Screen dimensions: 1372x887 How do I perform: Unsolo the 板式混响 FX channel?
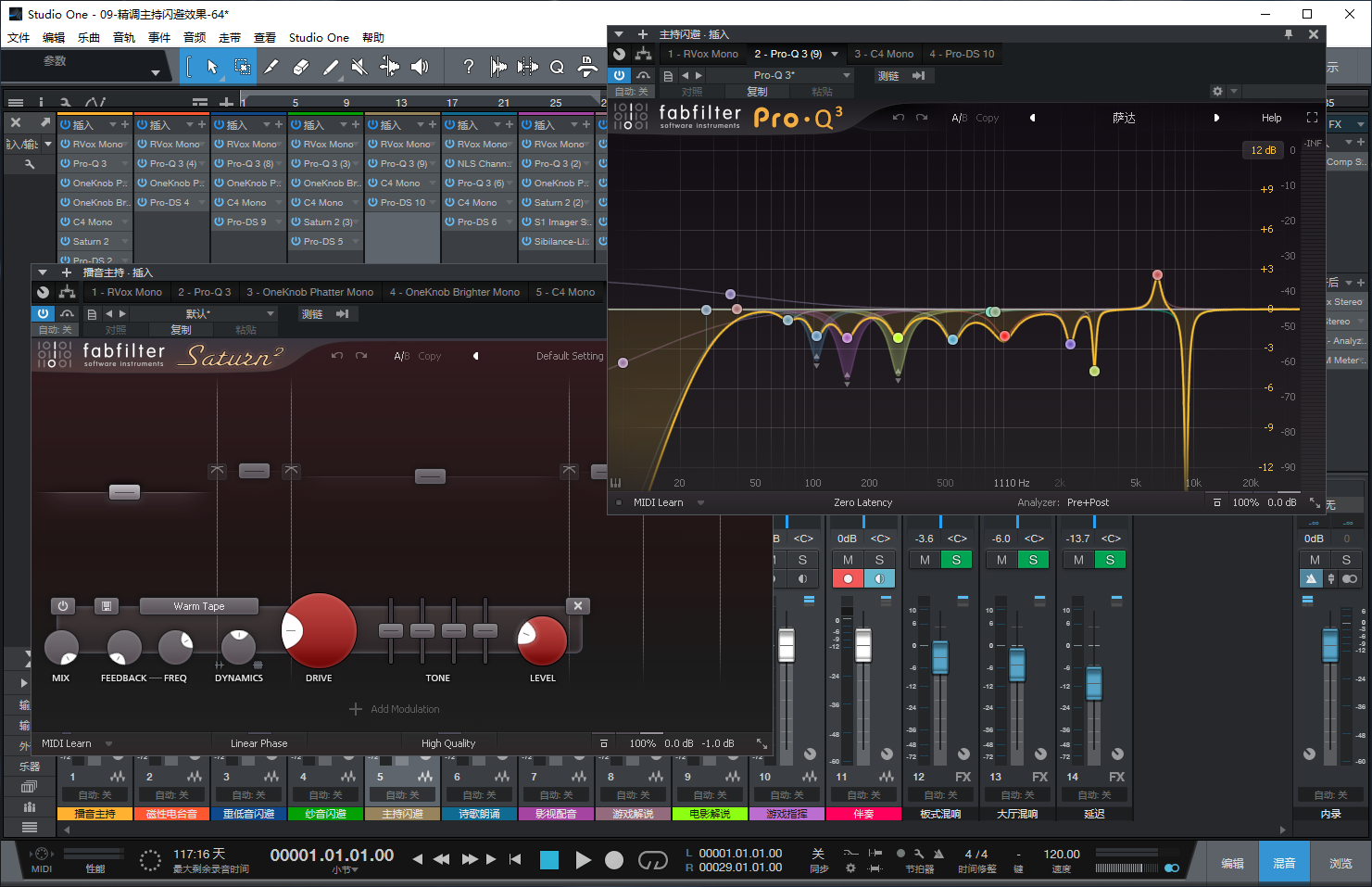[x=956, y=560]
